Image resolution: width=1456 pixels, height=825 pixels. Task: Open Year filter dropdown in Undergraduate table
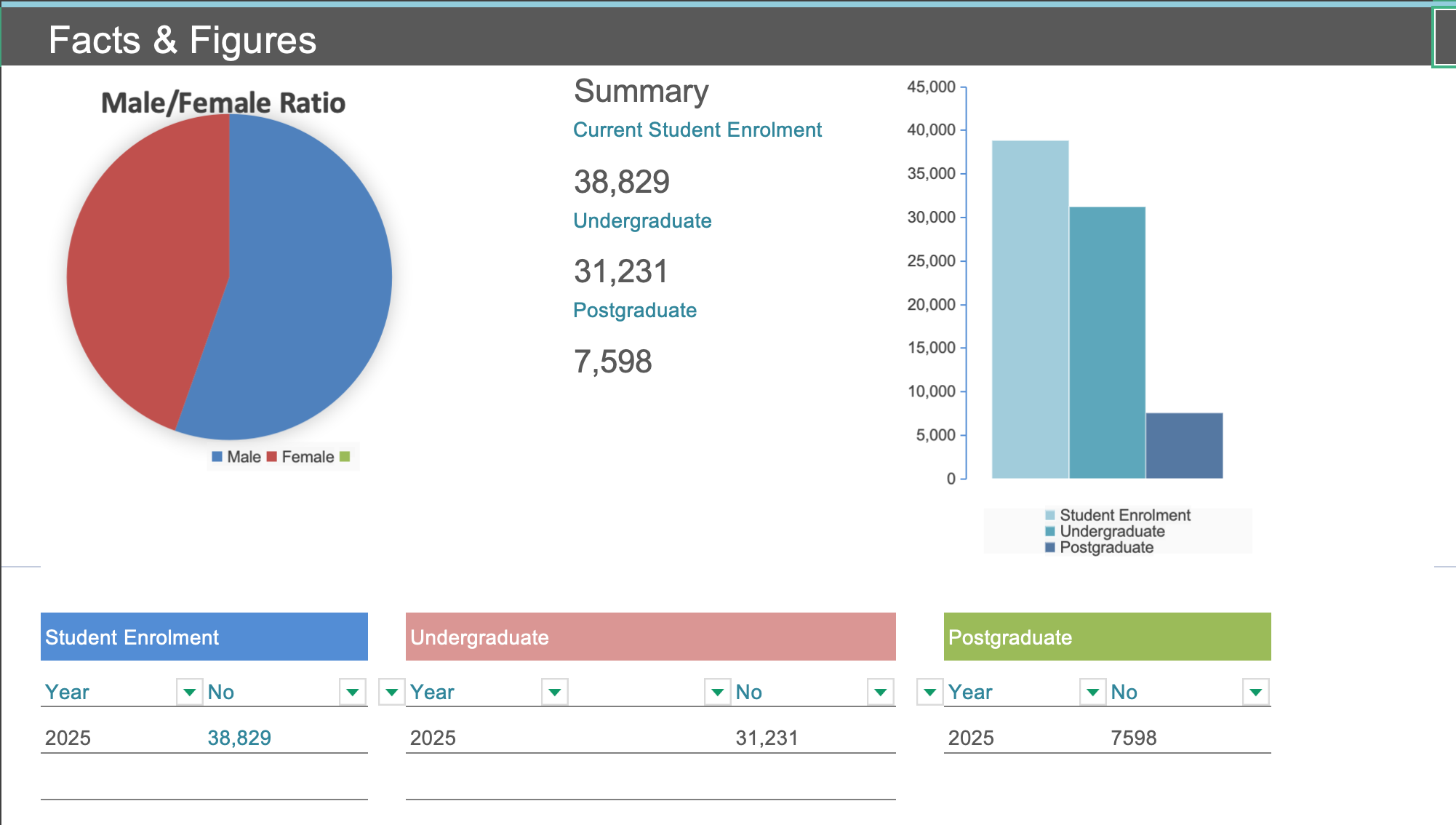click(555, 692)
